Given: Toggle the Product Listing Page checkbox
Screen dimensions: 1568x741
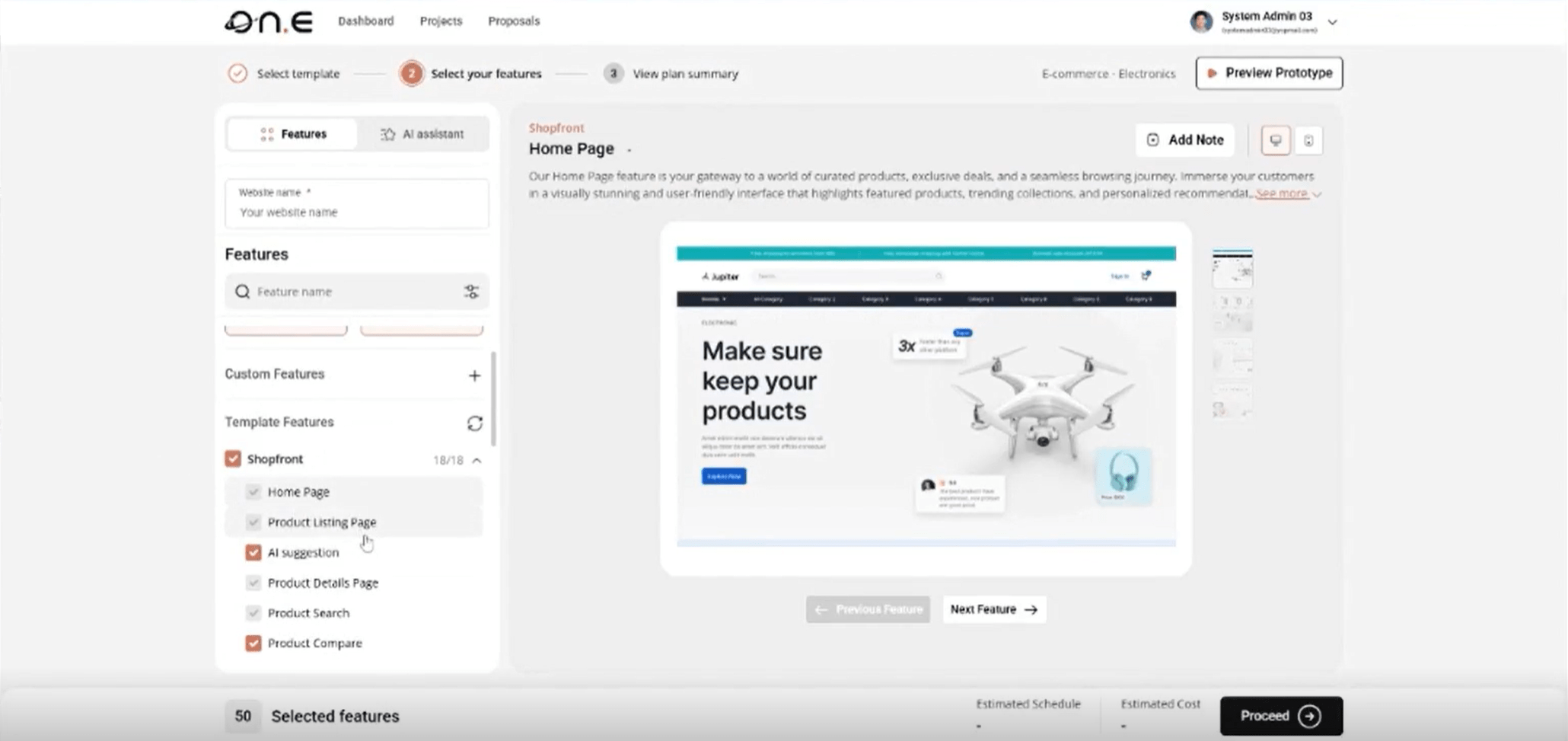Looking at the screenshot, I should [x=253, y=522].
